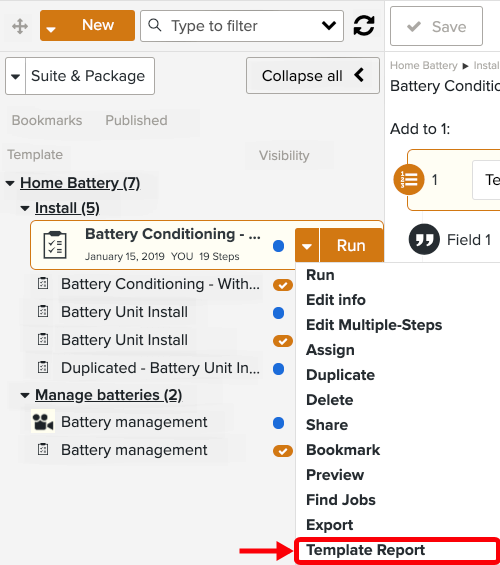Click the step 1 text field
500x565 pixels.
pyautogui.click(x=486, y=180)
